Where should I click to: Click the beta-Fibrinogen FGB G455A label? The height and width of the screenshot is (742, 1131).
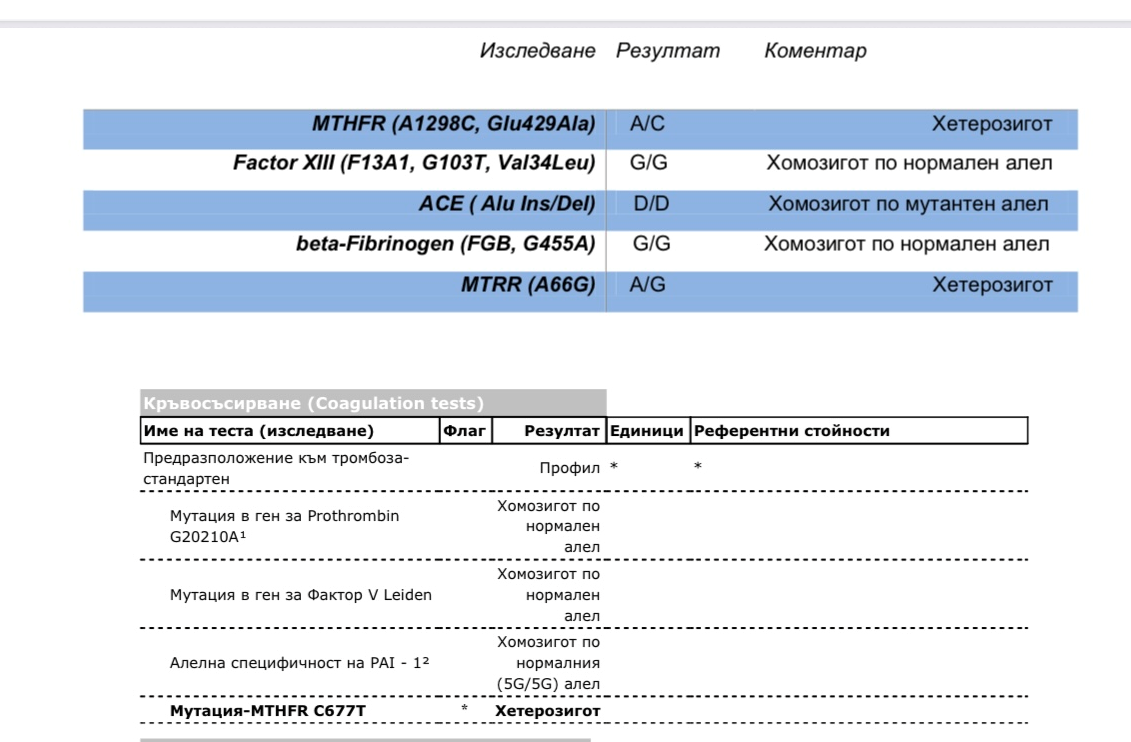click(445, 244)
